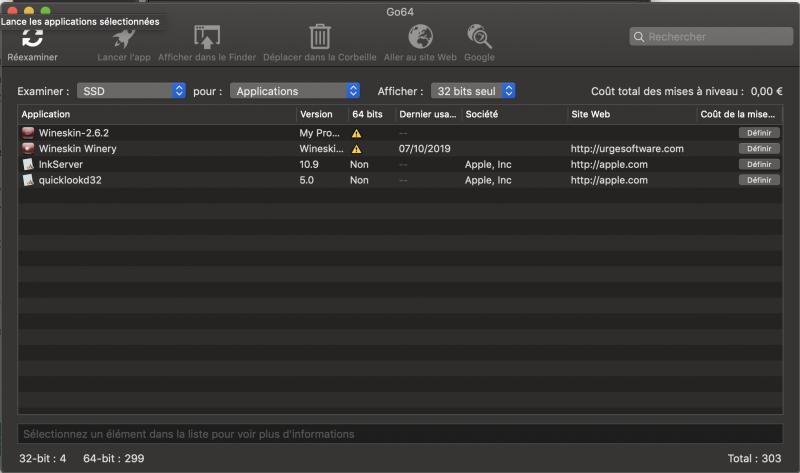Open the Examiner SSD dropdown
The height and width of the screenshot is (473, 800).
(x=131, y=91)
